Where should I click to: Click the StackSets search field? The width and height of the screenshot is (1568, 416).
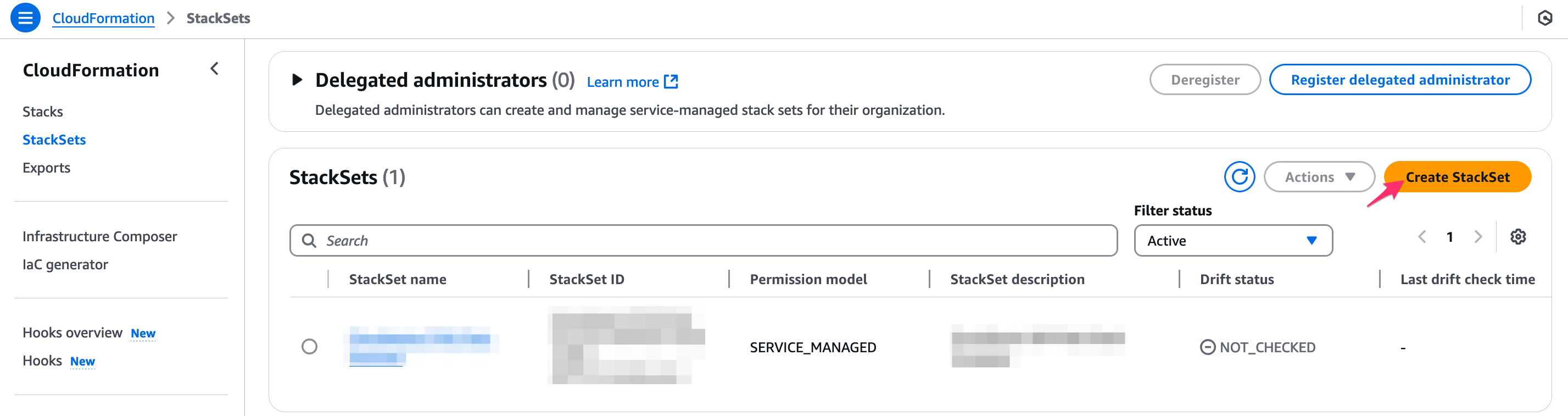[x=703, y=241]
